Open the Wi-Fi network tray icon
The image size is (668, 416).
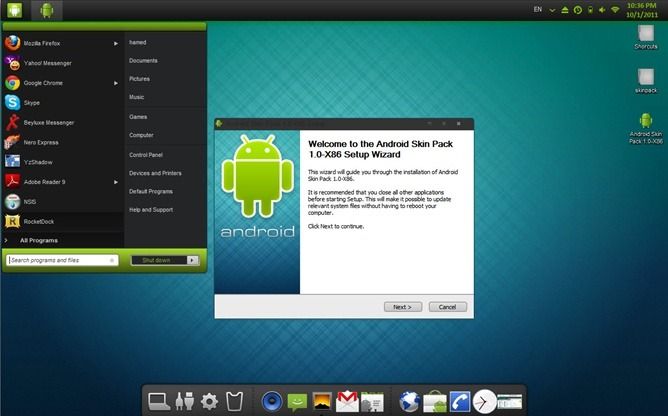pos(615,9)
